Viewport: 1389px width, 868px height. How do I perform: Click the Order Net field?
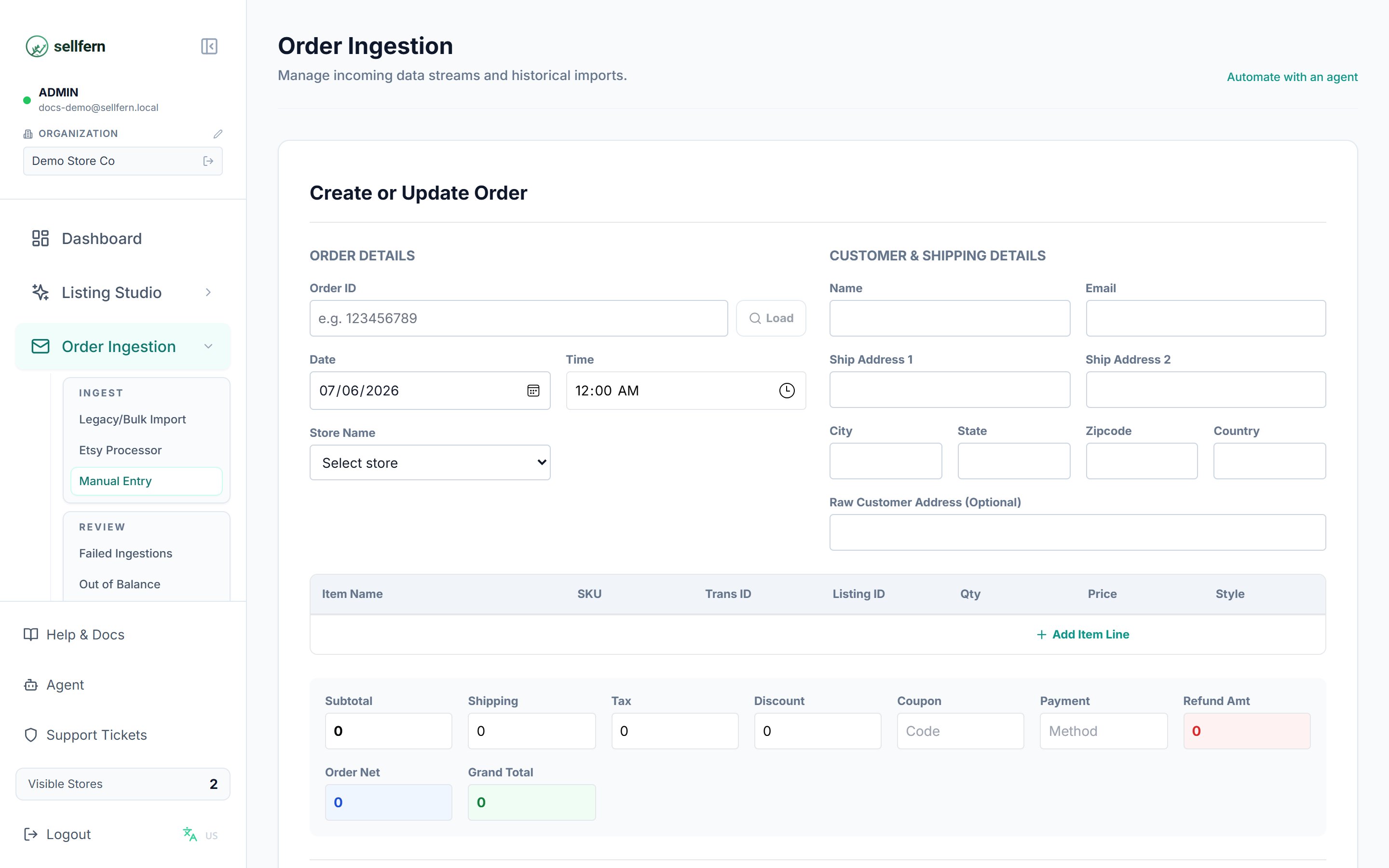click(x=389, y=802)
